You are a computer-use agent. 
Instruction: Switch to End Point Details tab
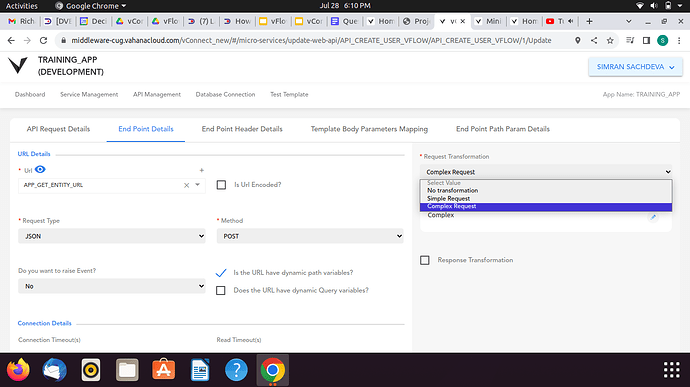(146, 129)
